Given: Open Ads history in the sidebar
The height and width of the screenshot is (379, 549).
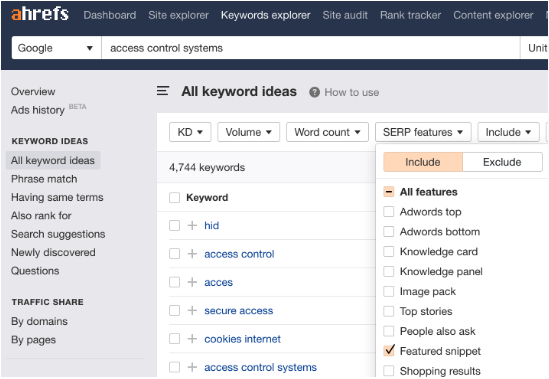Looking at the screenshot, I should (x=38, y=110).
